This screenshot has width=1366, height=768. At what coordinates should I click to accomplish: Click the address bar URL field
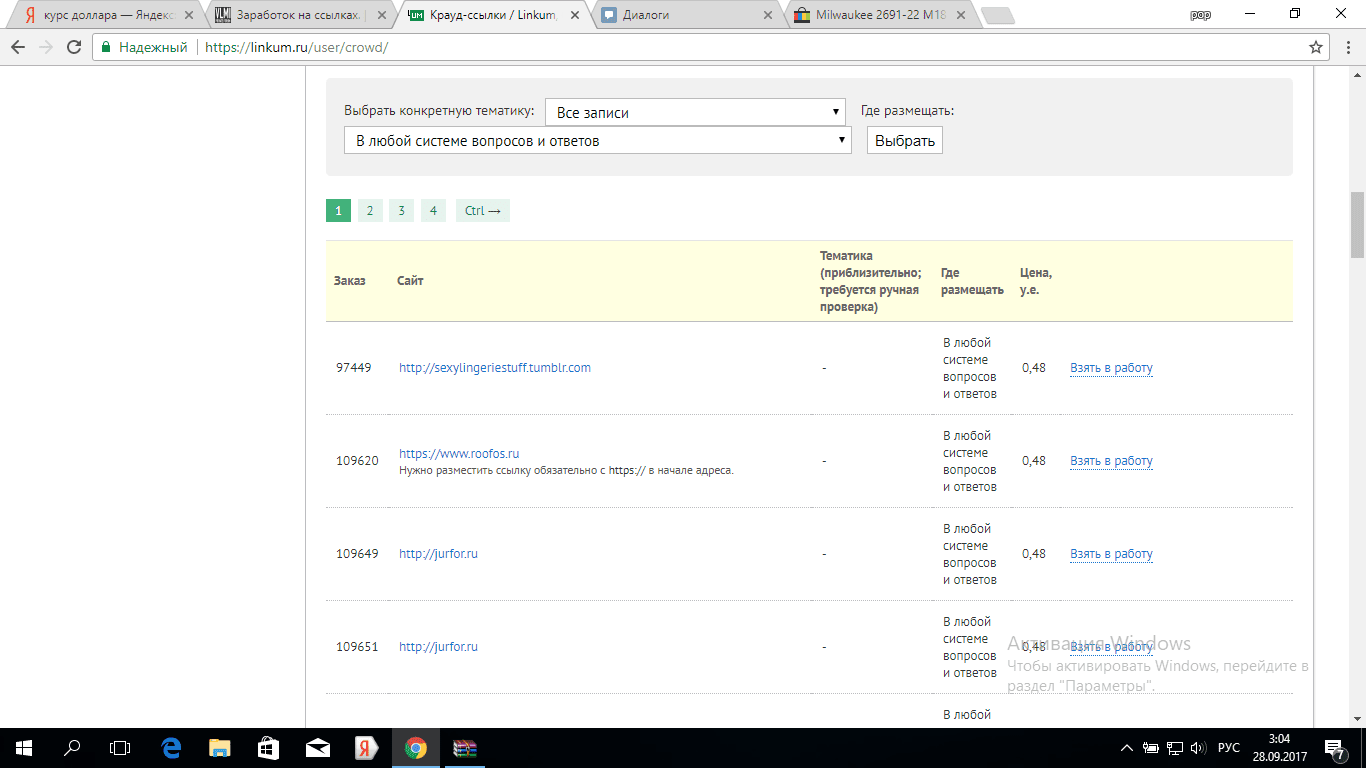click(x=700, y=47)
